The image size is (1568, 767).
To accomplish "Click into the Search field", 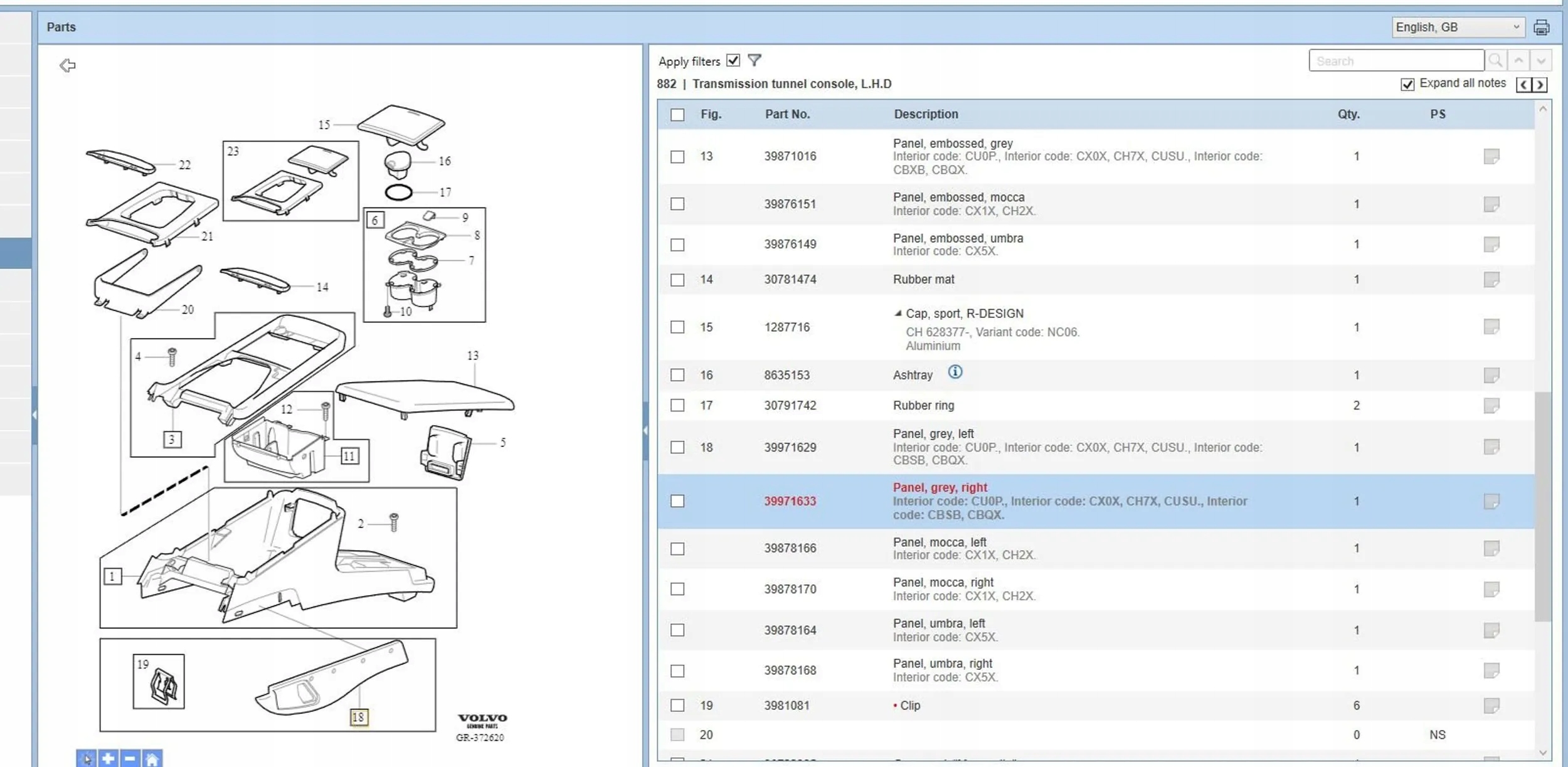I will (x=1396, y=61).
